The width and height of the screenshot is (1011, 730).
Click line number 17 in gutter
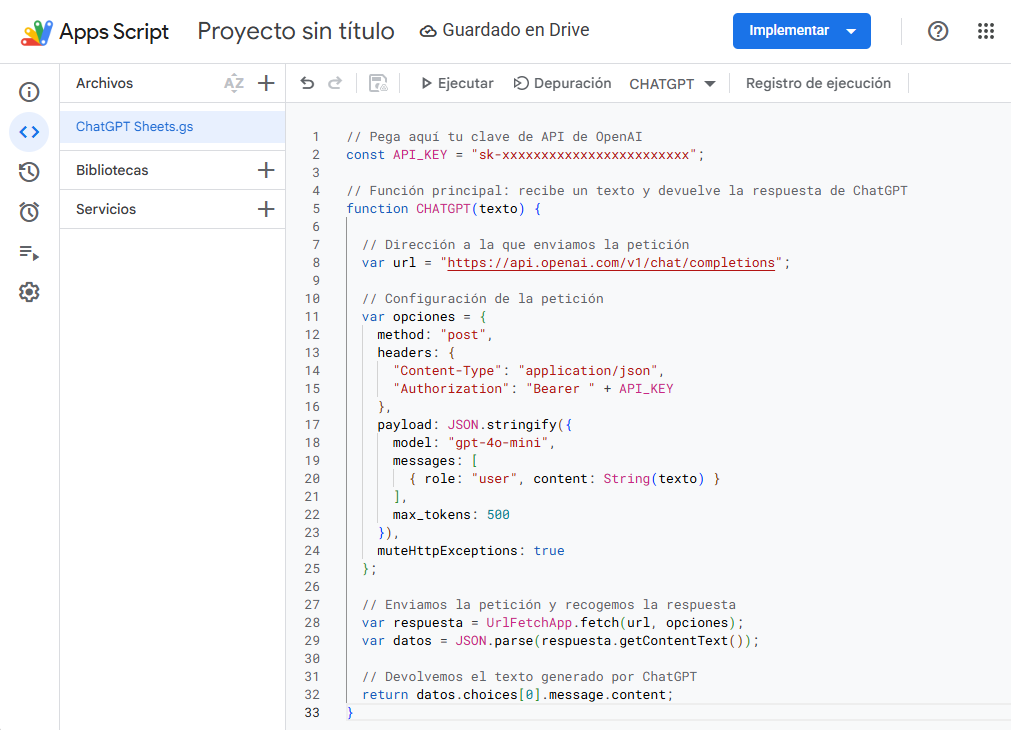point(312,425)
